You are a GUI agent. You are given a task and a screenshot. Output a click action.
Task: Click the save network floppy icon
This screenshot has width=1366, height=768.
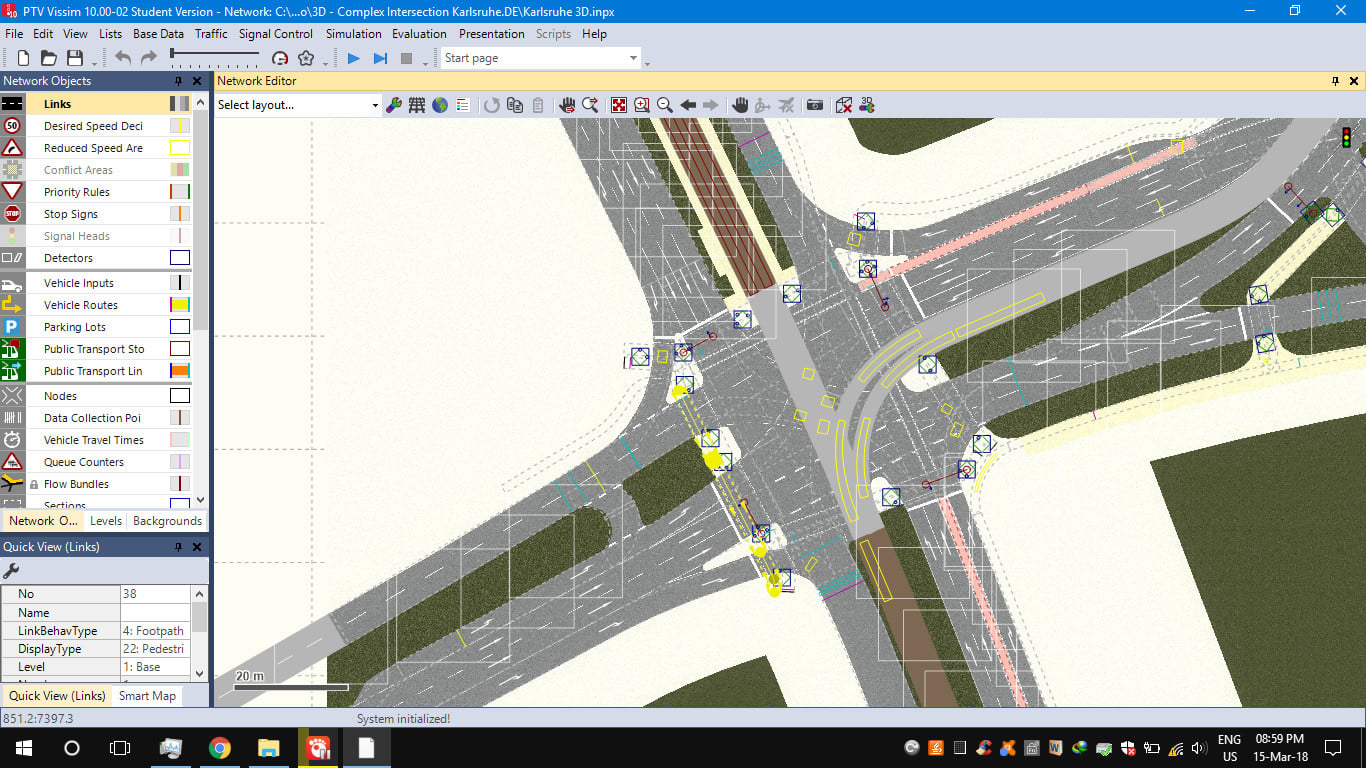point(75,59)
